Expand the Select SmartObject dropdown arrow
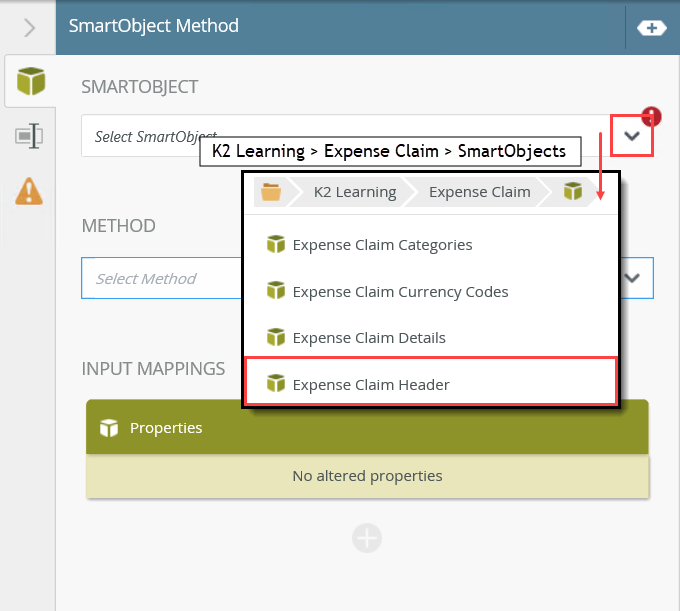680x611 pixels. pos(632,136)
